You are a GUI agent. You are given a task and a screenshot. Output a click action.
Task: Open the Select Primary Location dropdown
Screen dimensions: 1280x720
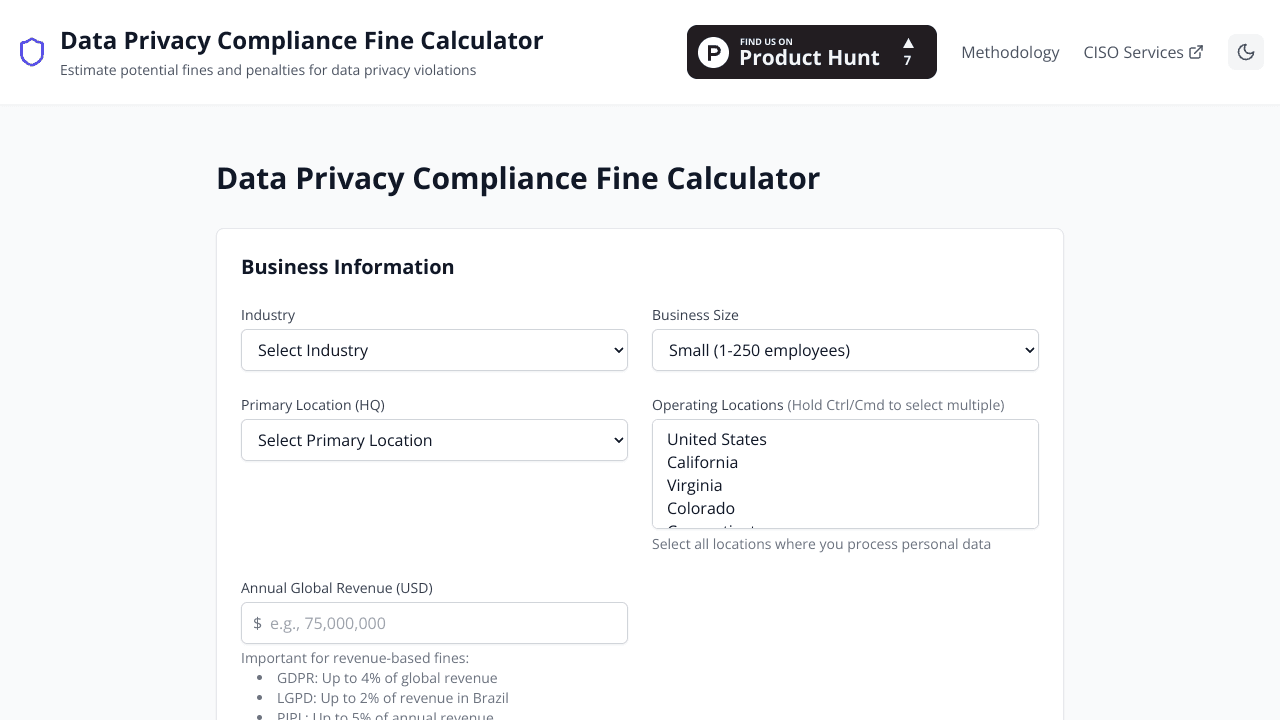click(x=434, y=440)
